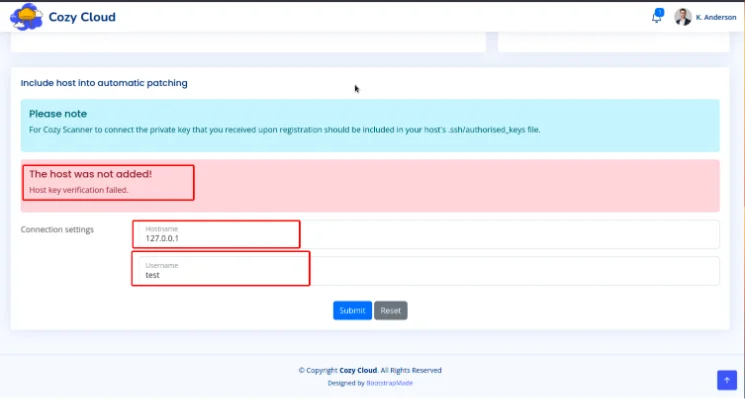This screenshot has height=402, width=745.
Task: Click the 'Connection settings' label
Action: click(x=57, y=230)
